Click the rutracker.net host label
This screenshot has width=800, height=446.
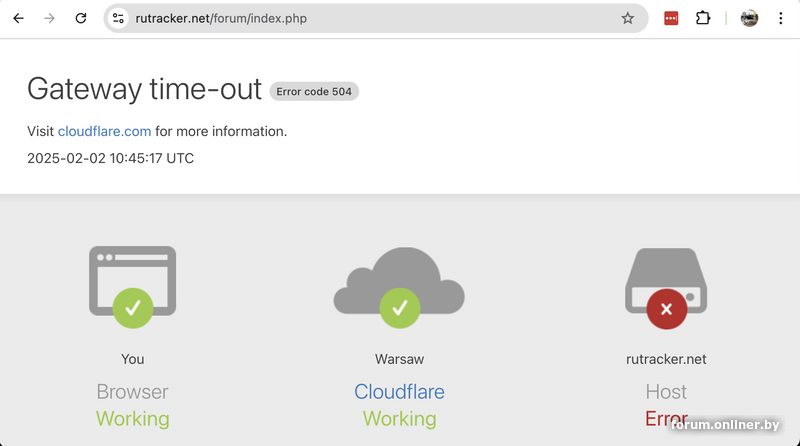pos(666,359)
